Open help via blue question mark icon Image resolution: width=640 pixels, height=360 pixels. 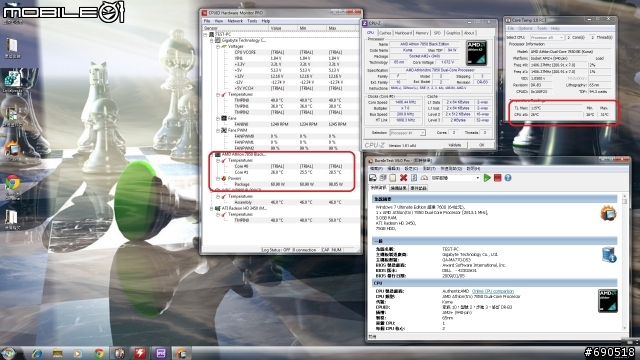pyautogui.click(x=508, y=178)
